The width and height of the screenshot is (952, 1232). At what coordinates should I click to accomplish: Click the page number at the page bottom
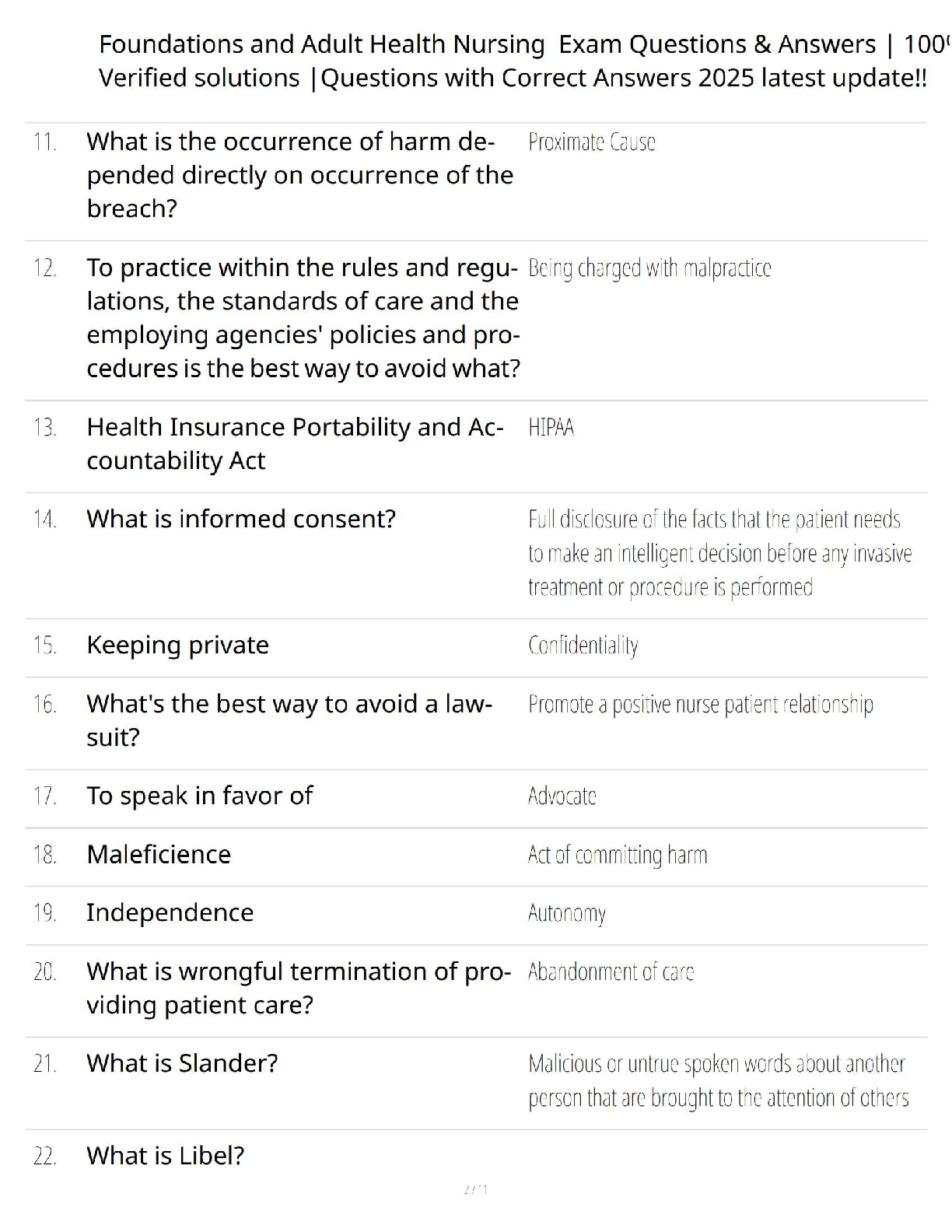475,1189
